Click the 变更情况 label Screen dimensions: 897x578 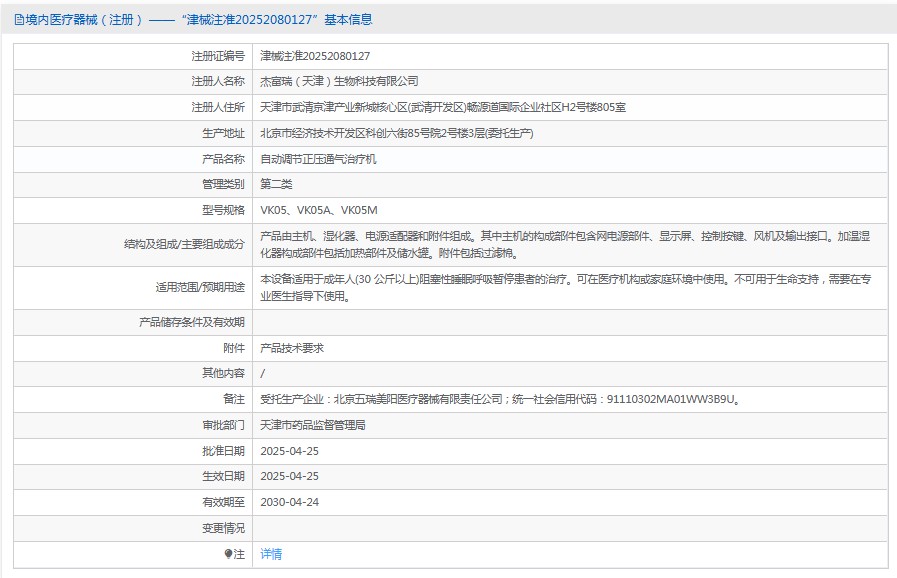[x=223, y=528]
